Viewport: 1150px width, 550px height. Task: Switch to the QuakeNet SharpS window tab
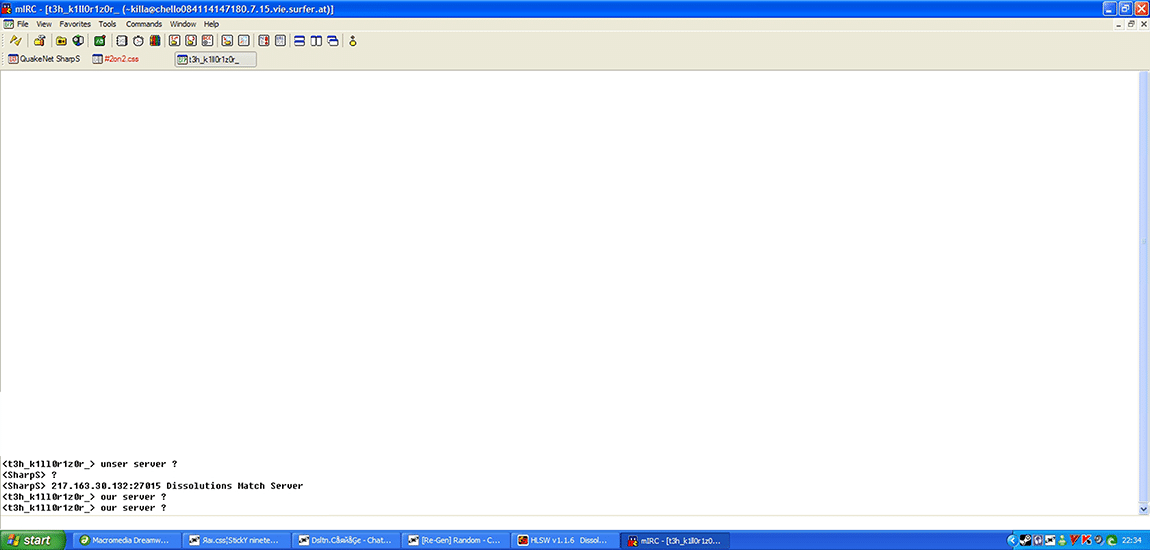45,59
